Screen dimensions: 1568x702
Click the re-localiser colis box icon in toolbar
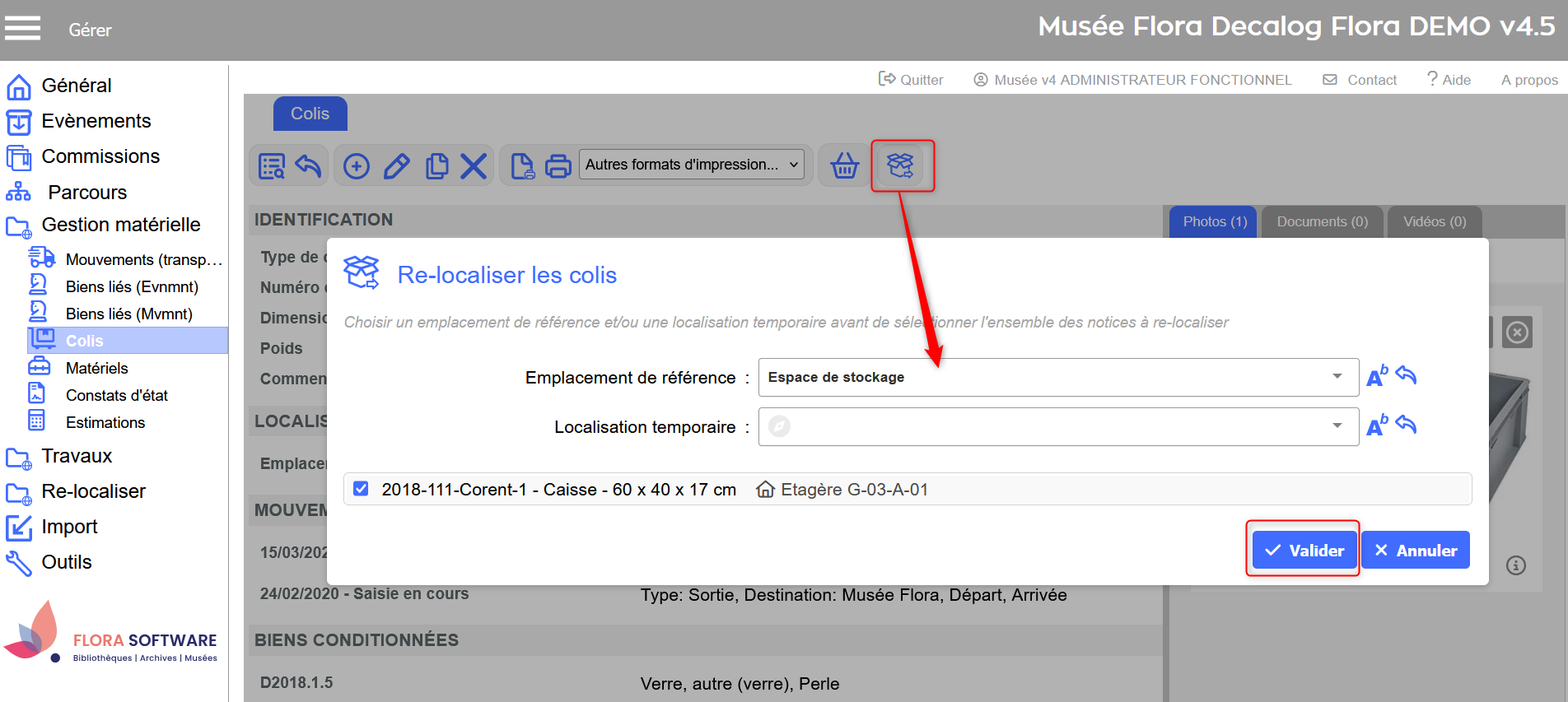click(x=900, y=165)
